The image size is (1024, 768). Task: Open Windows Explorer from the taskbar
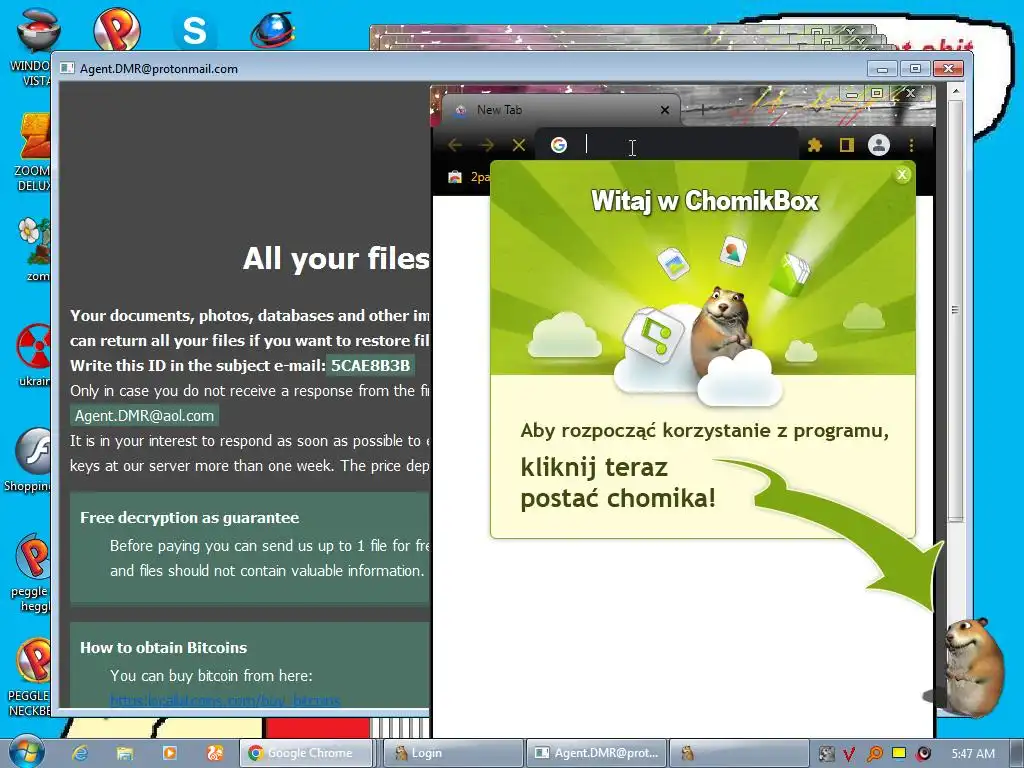click(x=125, y=753)
